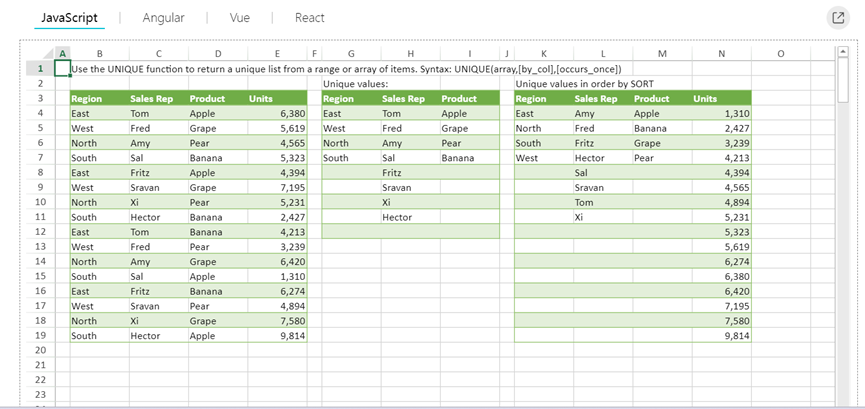Select column header B
Screen dimensions: 865x409
tap(100, 54)
